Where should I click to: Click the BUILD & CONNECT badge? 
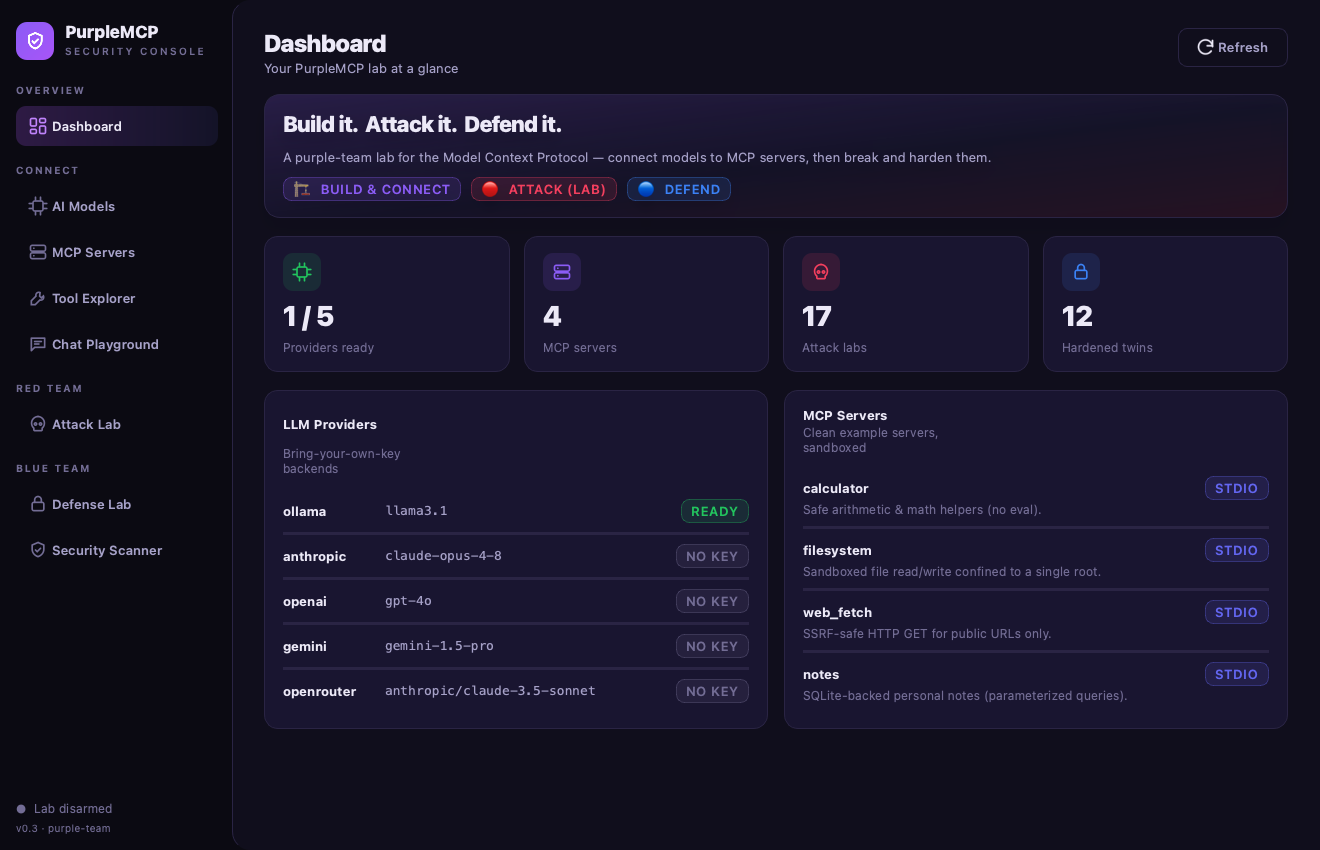372,189
